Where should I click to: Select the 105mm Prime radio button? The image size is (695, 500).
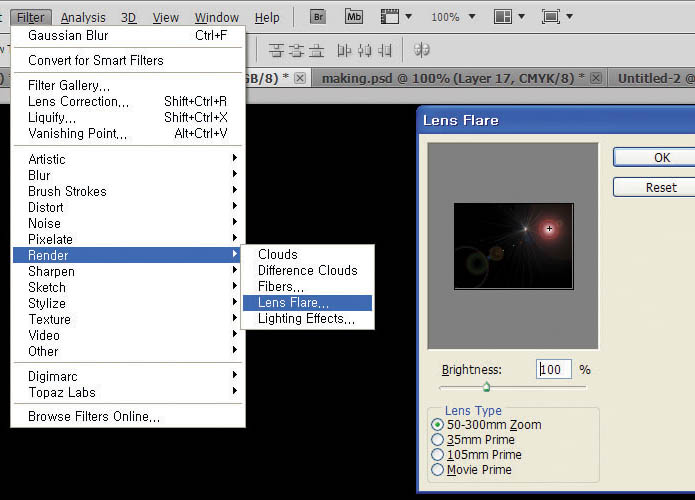click(437, 455)
